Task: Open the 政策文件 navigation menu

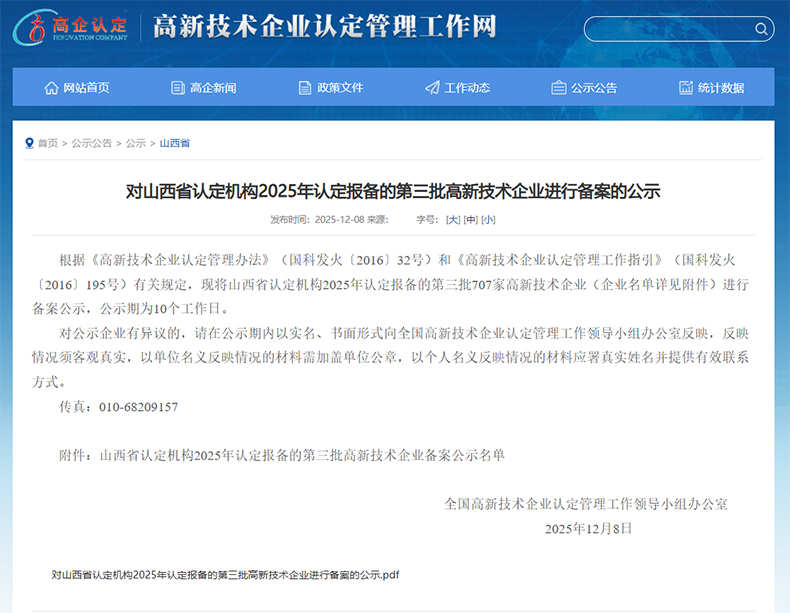Action: 340,88
